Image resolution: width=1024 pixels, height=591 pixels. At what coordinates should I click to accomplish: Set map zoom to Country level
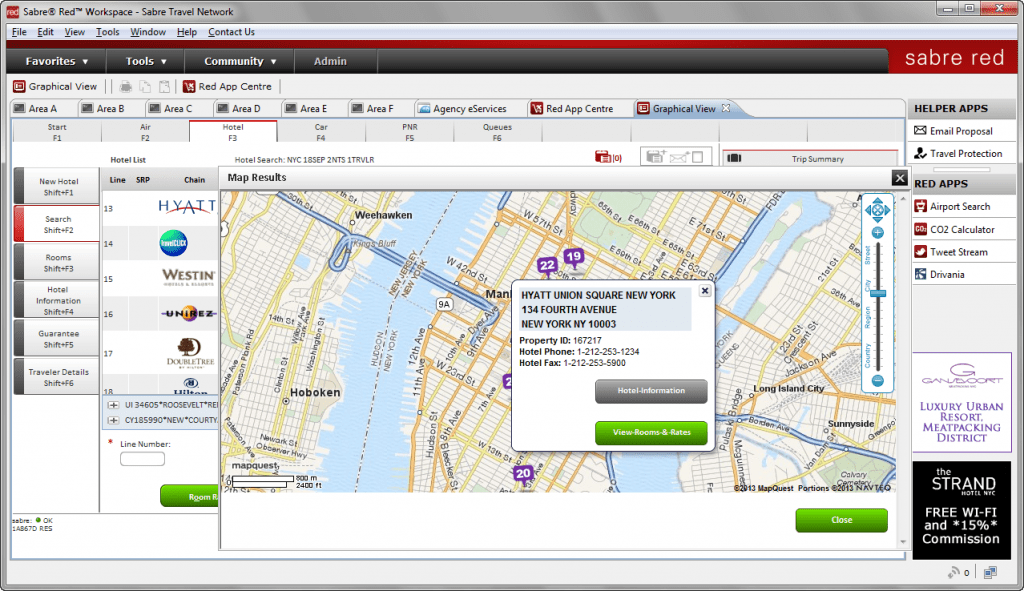[x=868, y=355]
